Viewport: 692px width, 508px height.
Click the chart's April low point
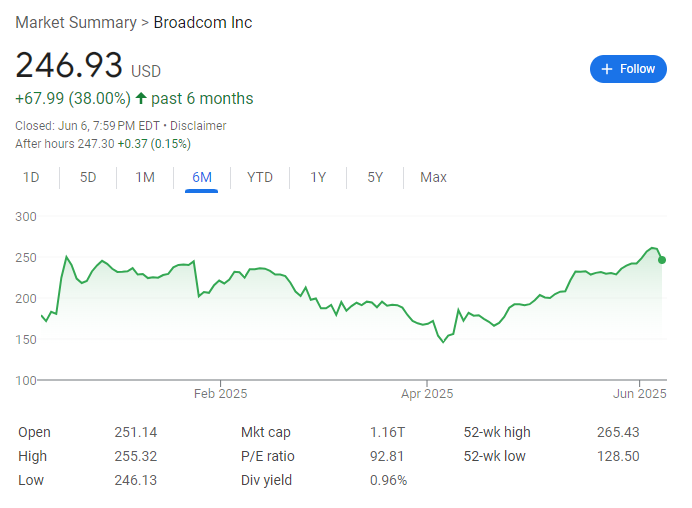444,342
